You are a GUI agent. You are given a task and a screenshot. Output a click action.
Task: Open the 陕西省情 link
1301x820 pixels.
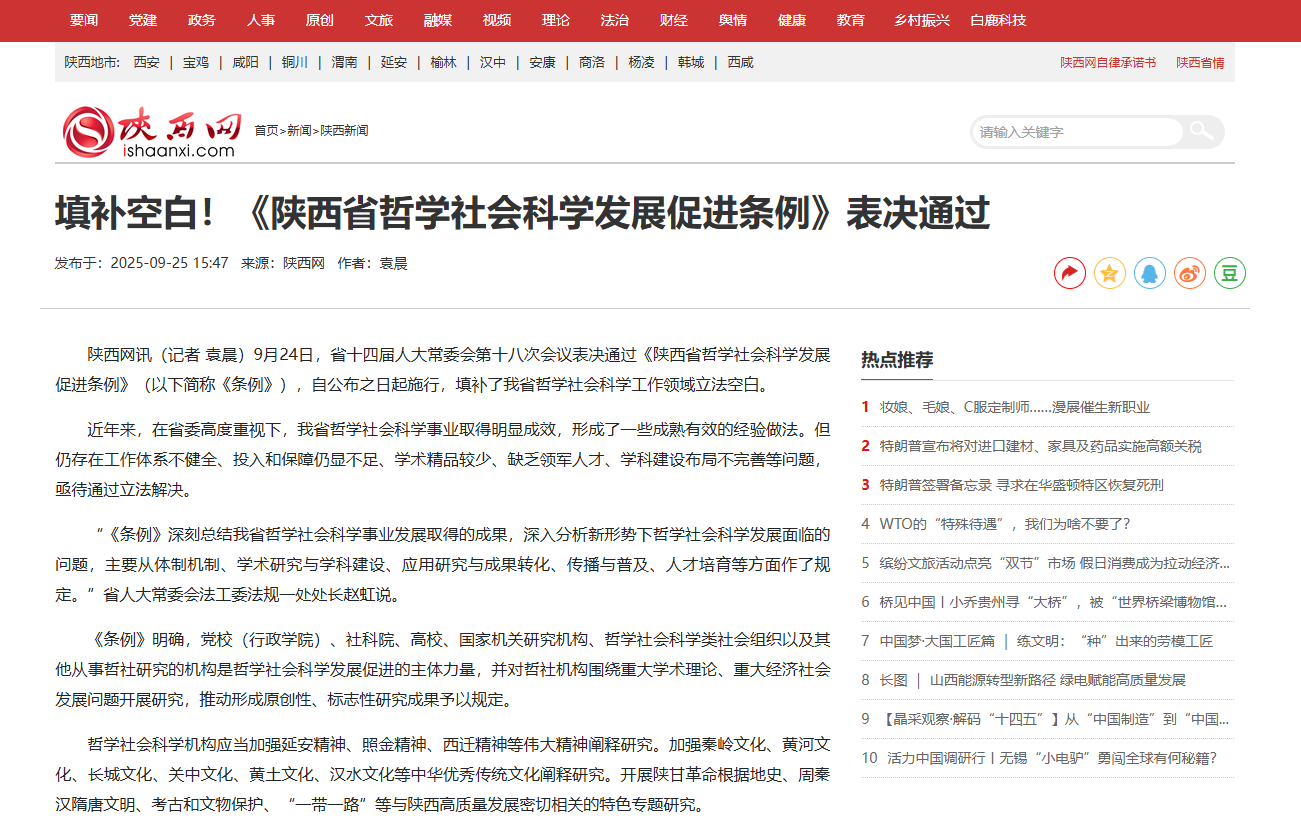[1200, 62]
